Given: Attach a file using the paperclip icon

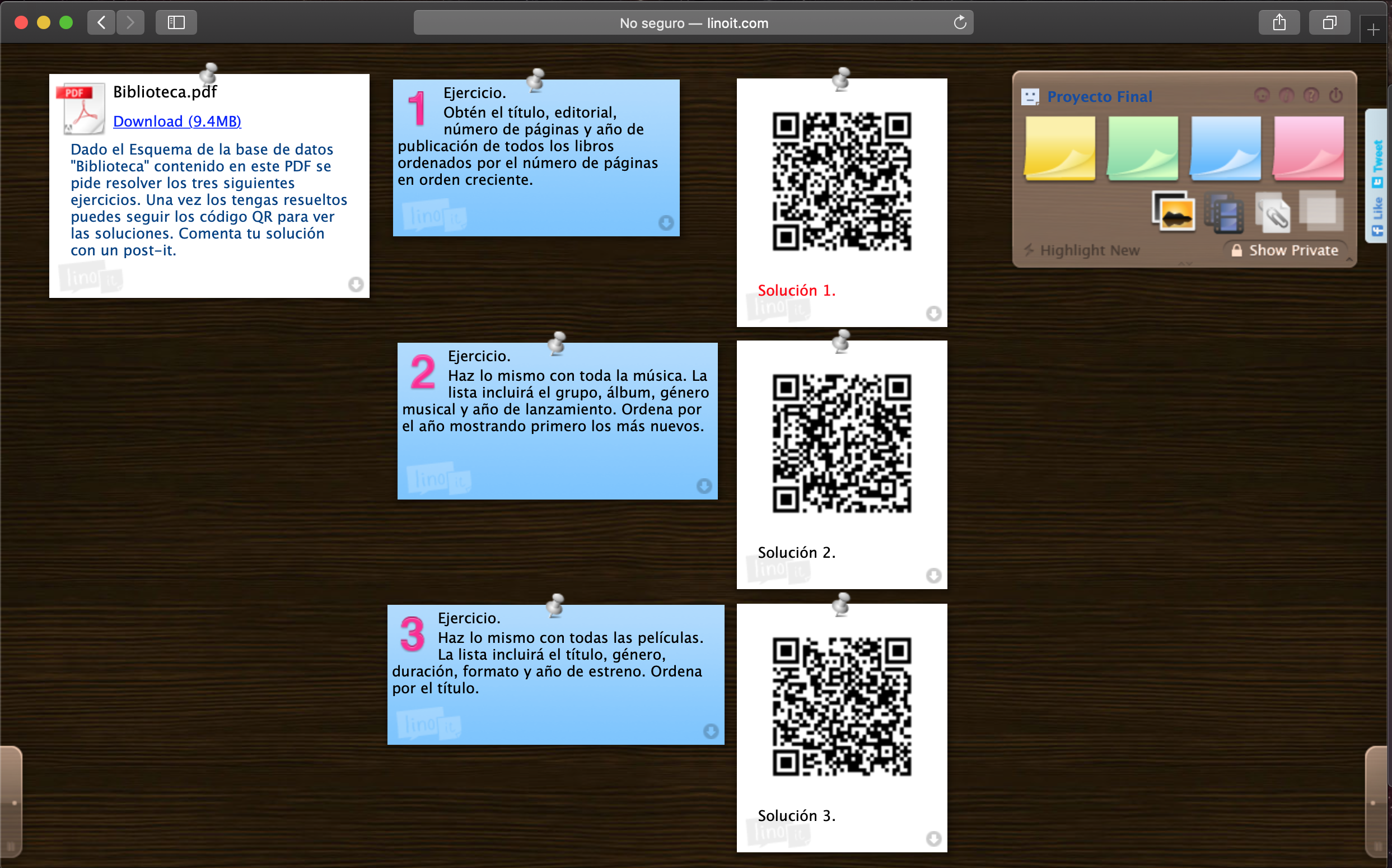Looking at the screenshot, I should point(1273,212).
